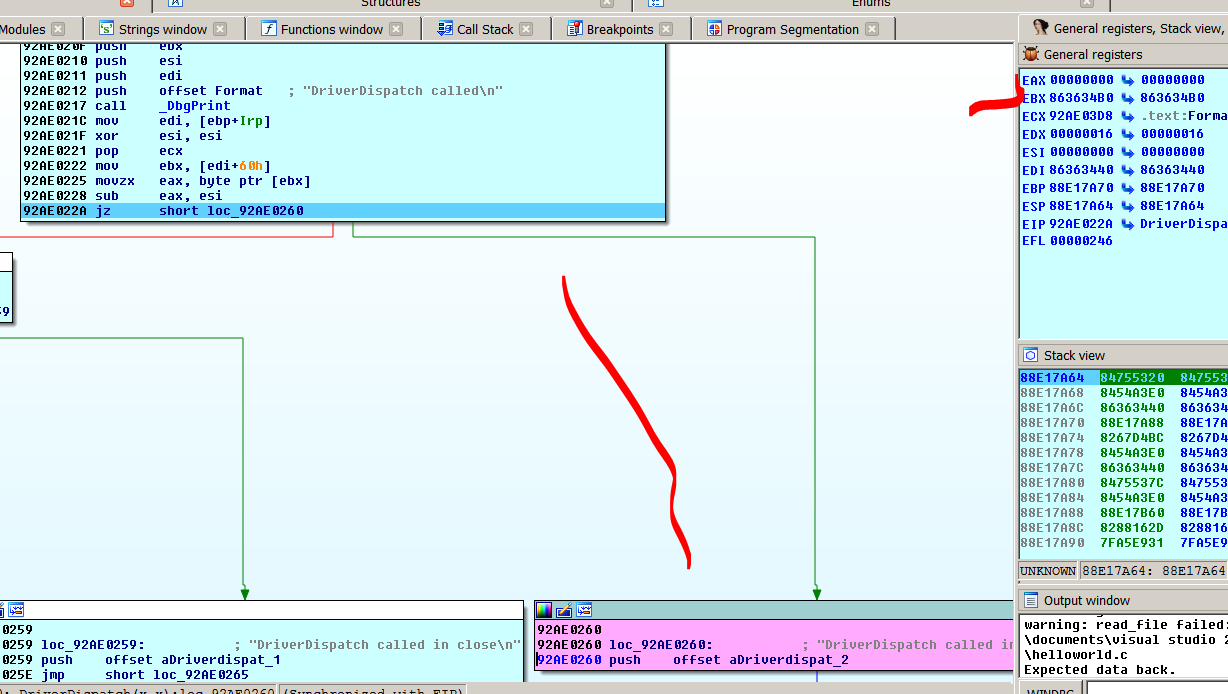Click the General registers bug icon
1228x694 pixels.
1029,55
